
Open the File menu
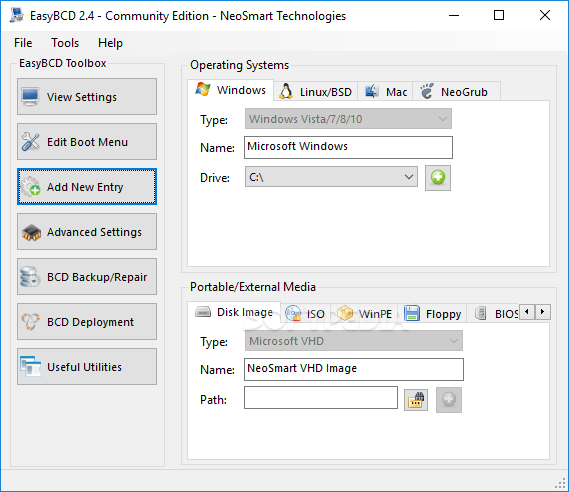click(23, 43)
